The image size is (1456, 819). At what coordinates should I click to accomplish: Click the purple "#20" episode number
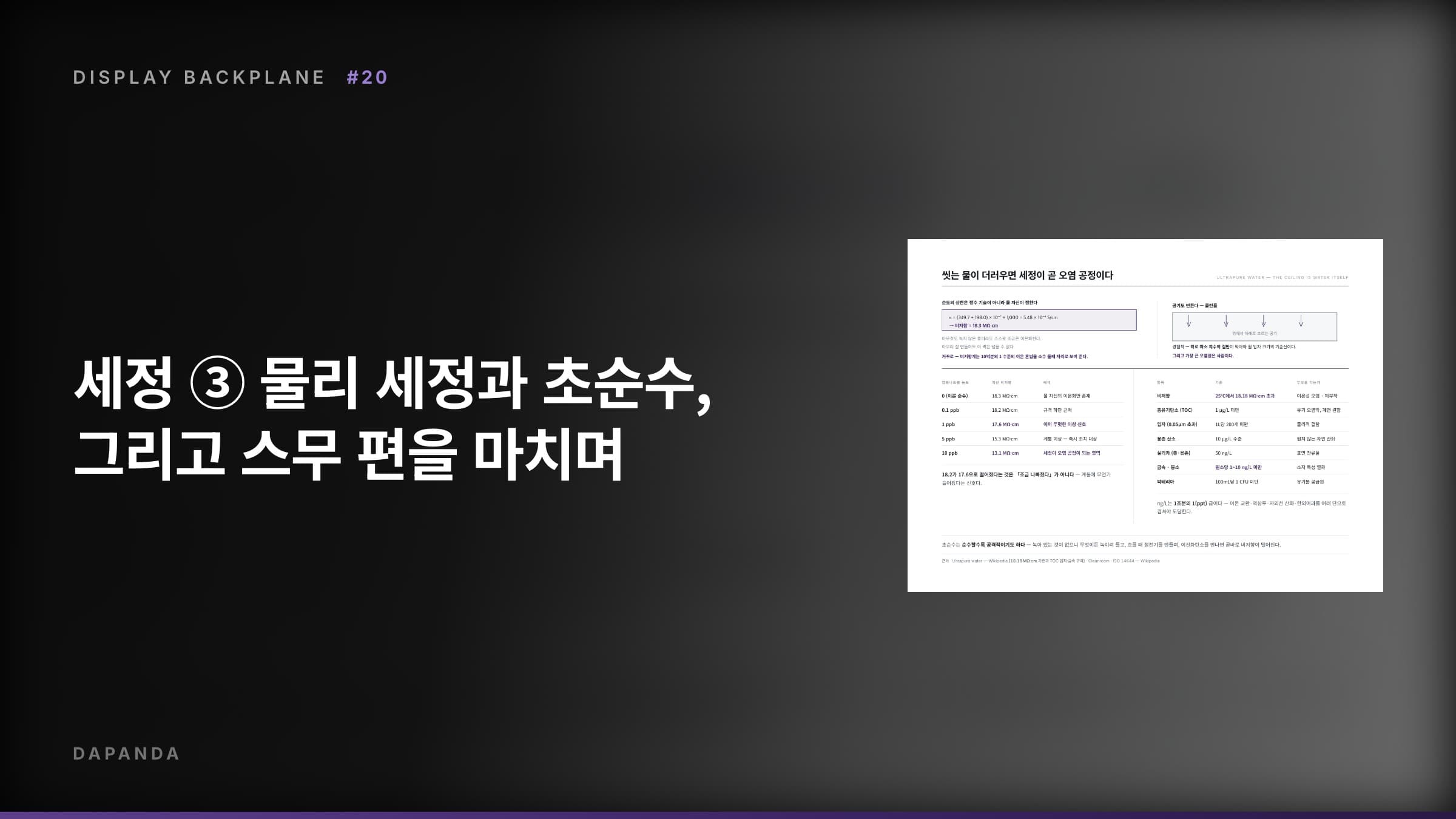pyautogui.click(x=368, y=77)
